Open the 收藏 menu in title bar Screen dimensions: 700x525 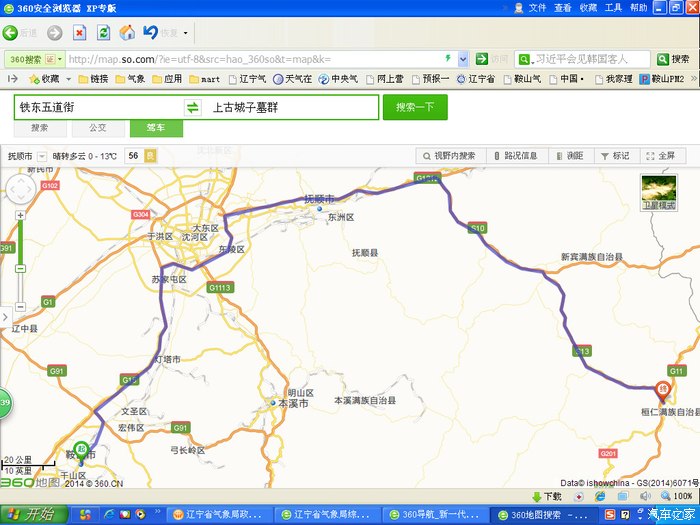[x=588, y=8]
